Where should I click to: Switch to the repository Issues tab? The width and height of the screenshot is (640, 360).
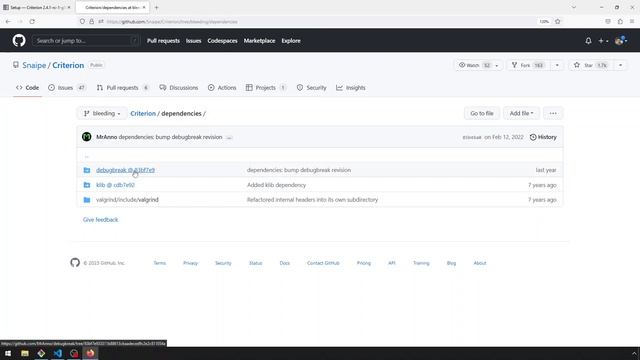tap(67, 88)
